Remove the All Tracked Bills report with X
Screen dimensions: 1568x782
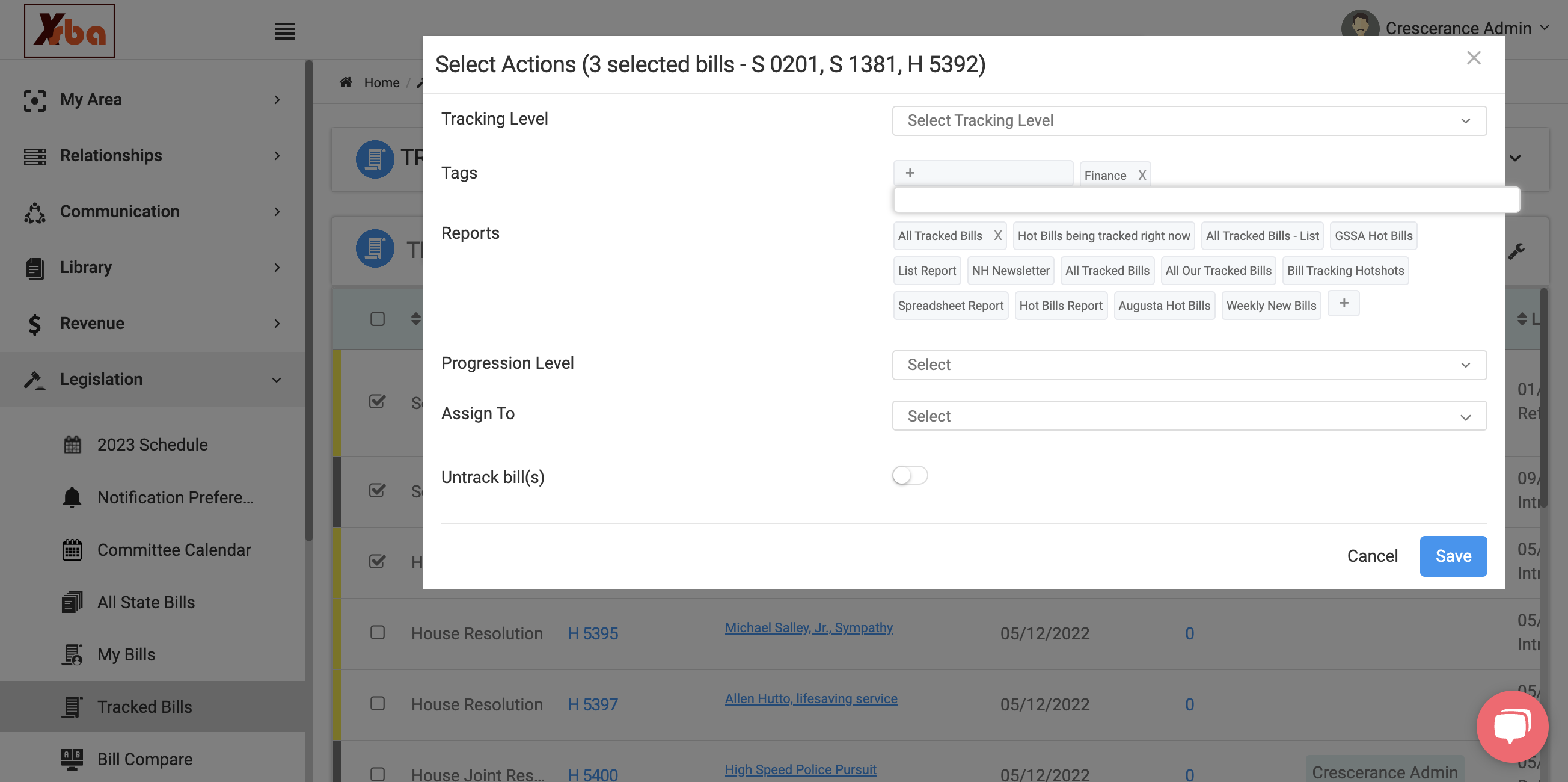pos(997,236)
